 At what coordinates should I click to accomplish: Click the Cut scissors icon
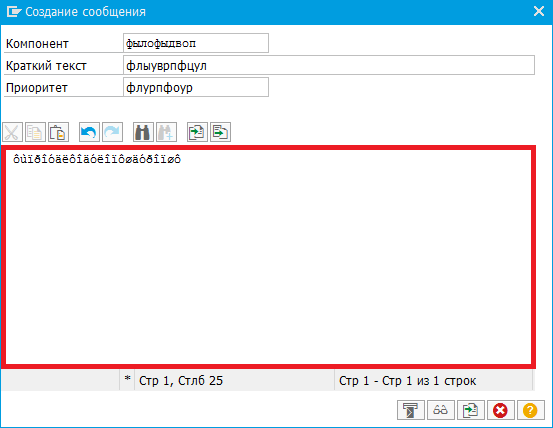[12, 132]
